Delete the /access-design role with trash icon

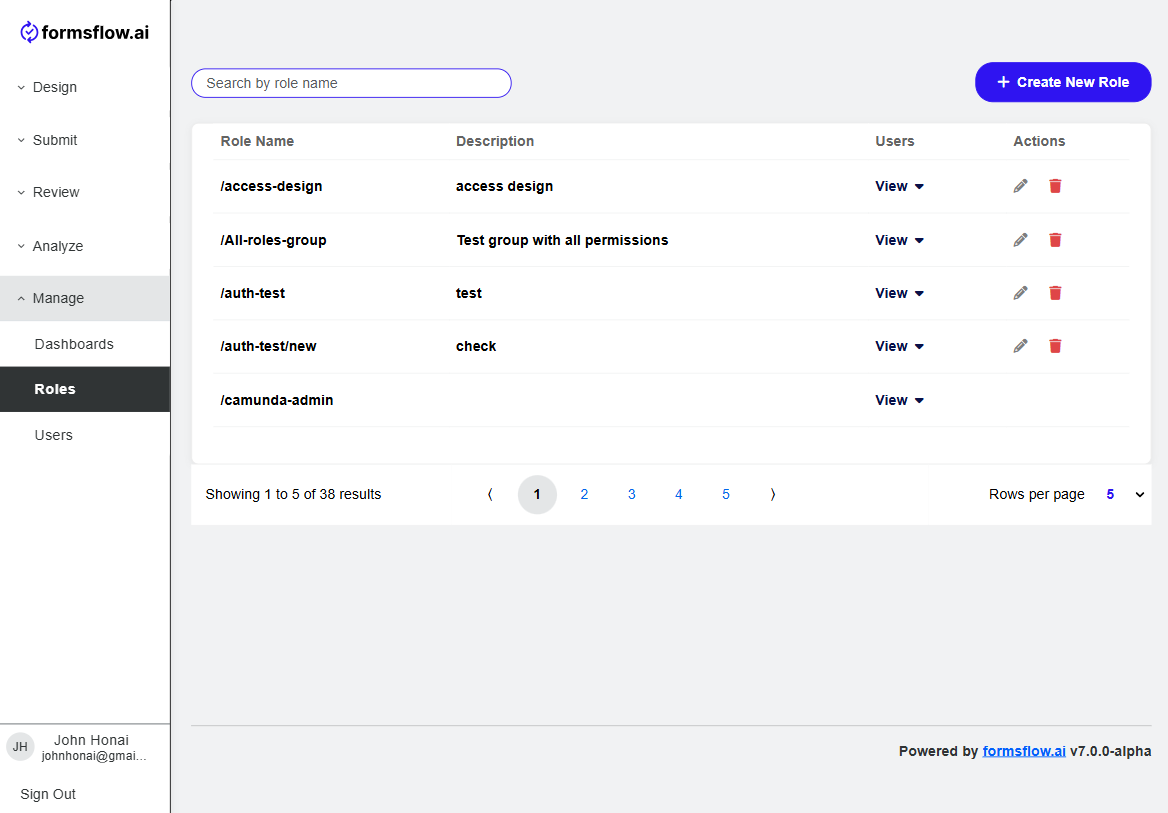pos(1055,186)
